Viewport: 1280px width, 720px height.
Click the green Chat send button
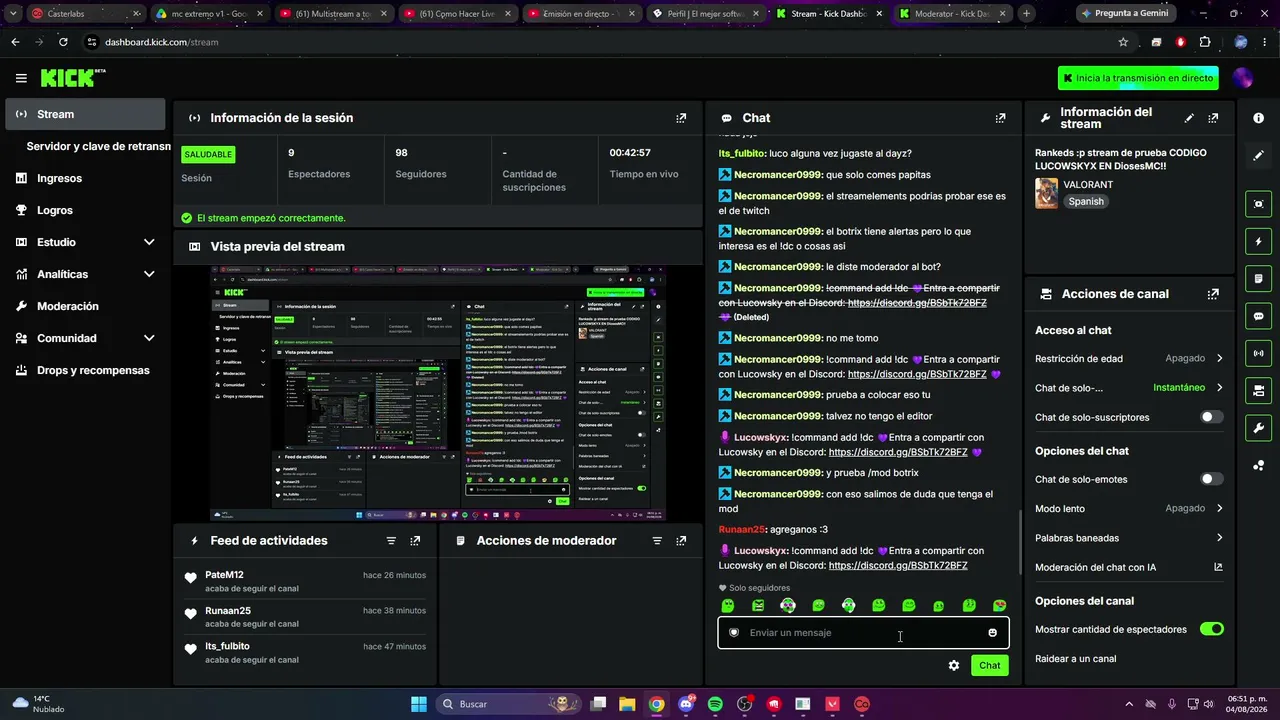pyautogui.click(x=989, y=665)
